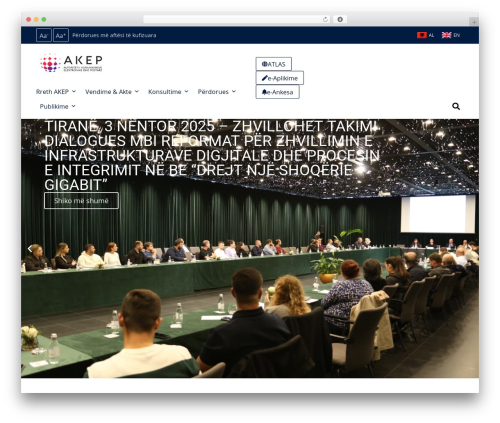Image resolution: width=500 pixels, height=423 pixels.
Task: Increase font size with Aa+ button
Action: pos(61,35)
